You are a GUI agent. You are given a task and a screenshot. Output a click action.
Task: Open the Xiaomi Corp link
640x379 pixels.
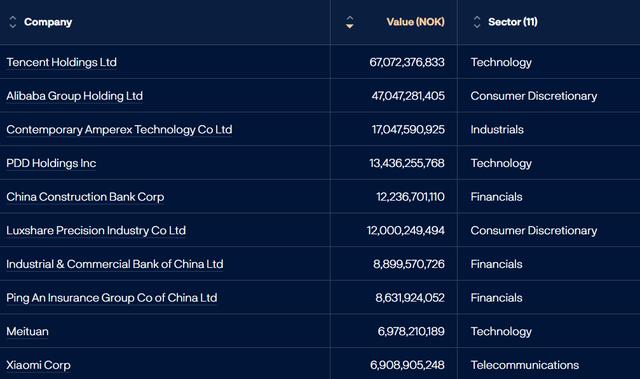(x=38, y=365)
